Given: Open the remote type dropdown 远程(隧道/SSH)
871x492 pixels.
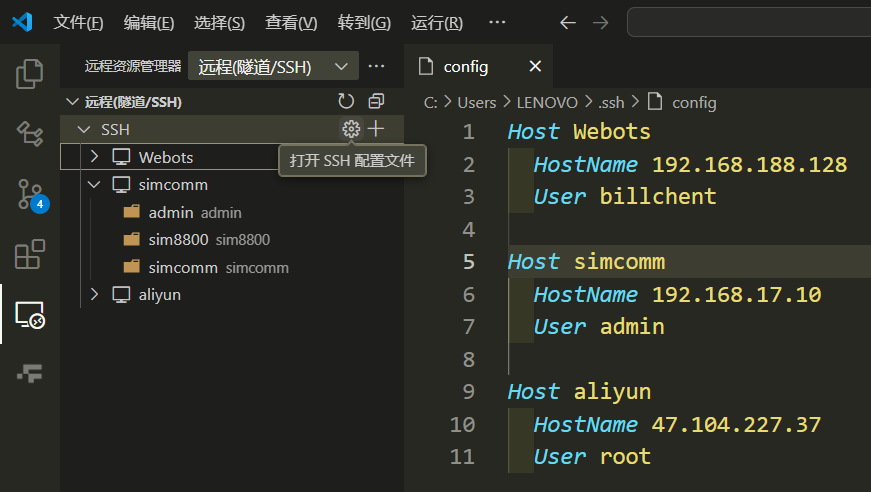Looking at the screenshot, I should click(273, 67).
